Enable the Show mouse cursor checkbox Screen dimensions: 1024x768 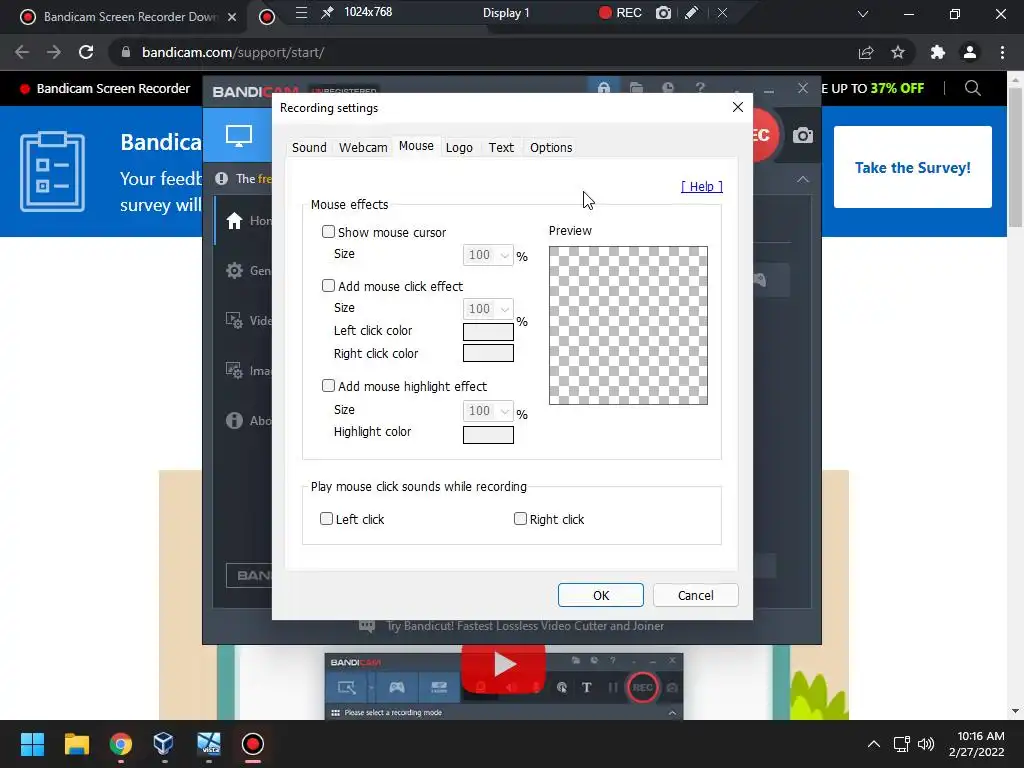(328, 232)
